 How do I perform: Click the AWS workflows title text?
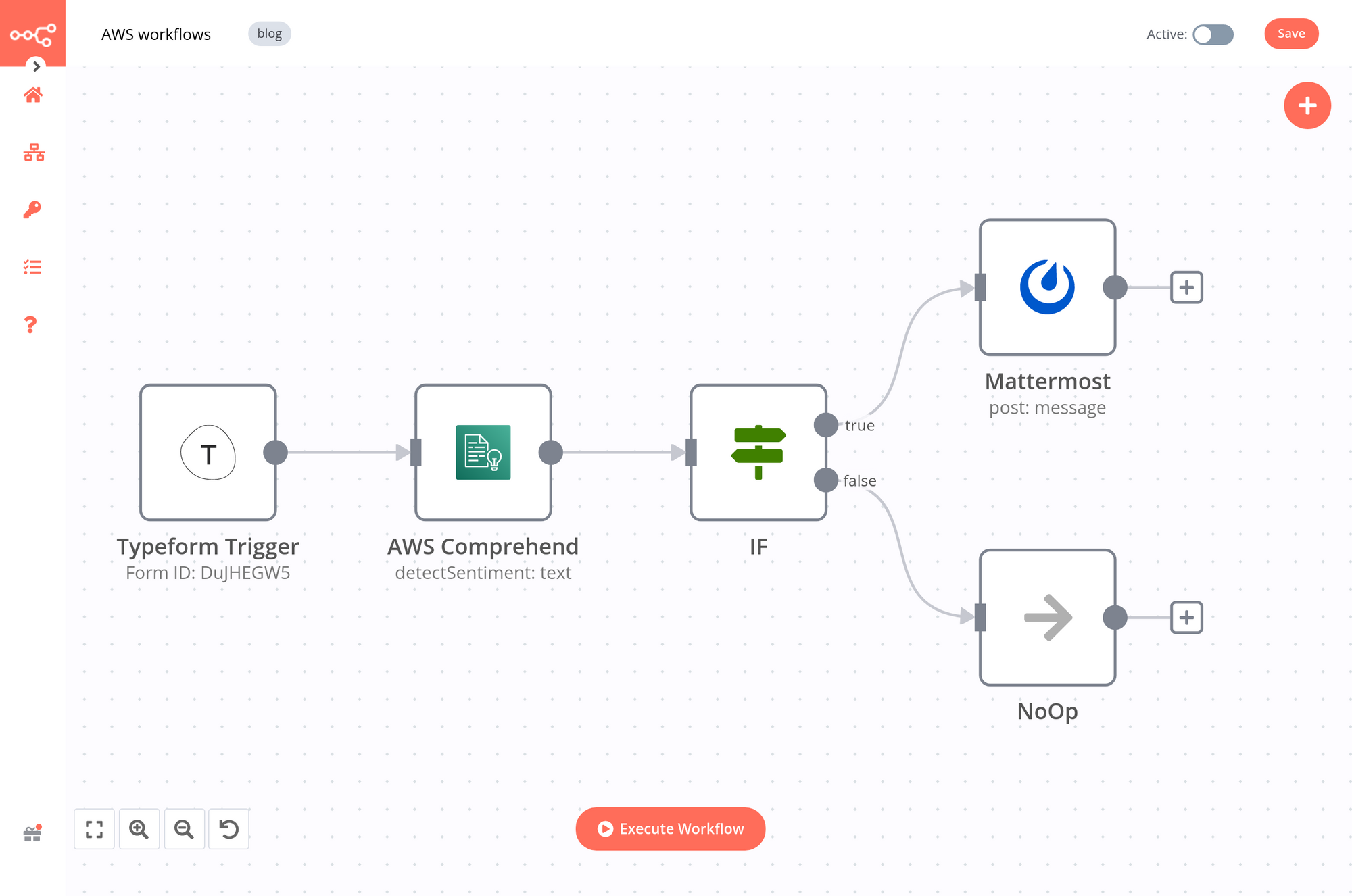(x=155, y=33)
